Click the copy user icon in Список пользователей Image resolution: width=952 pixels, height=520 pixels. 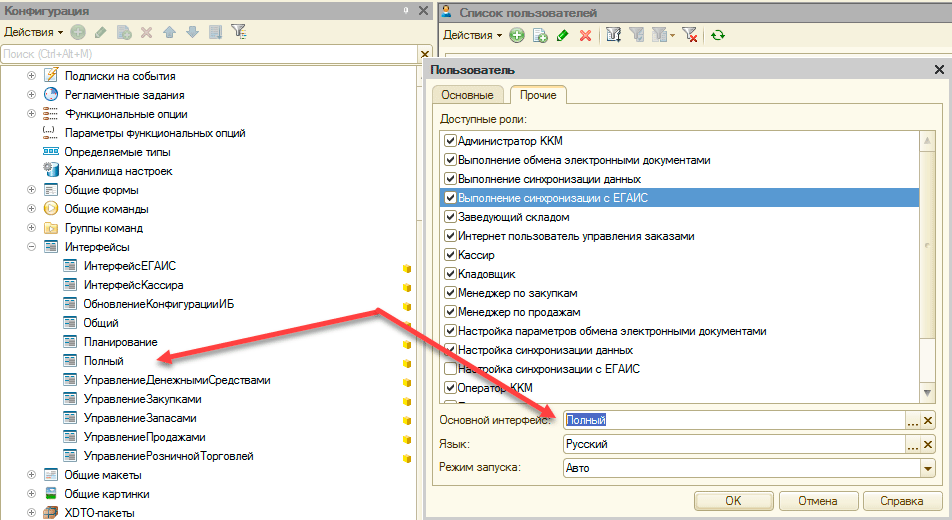[540, 35]
